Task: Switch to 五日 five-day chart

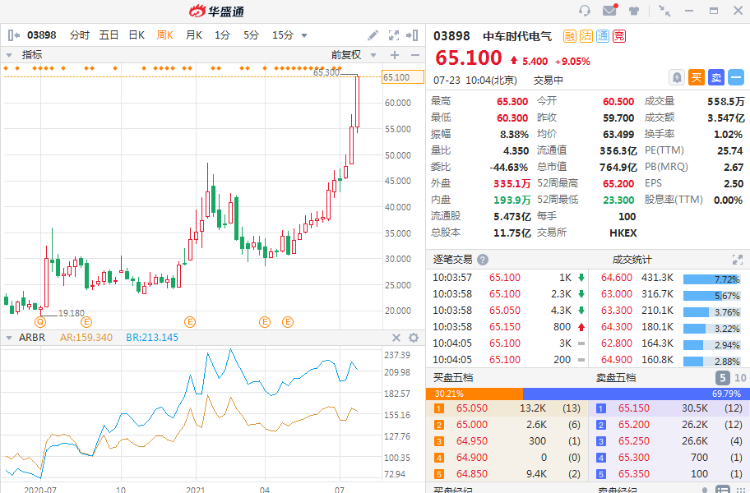Action: click(x=109, y=35)
